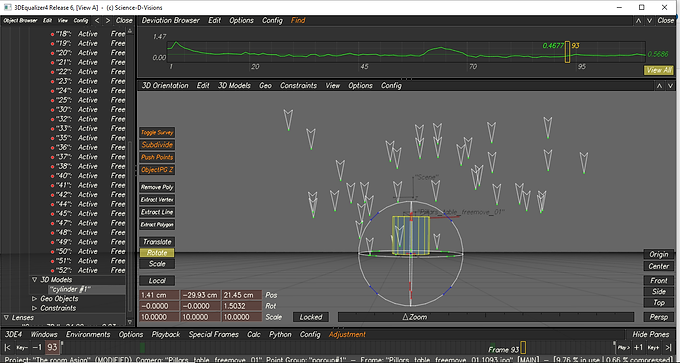Click the Extract Line button
680x363 pixels.
[x=157, y=213]
